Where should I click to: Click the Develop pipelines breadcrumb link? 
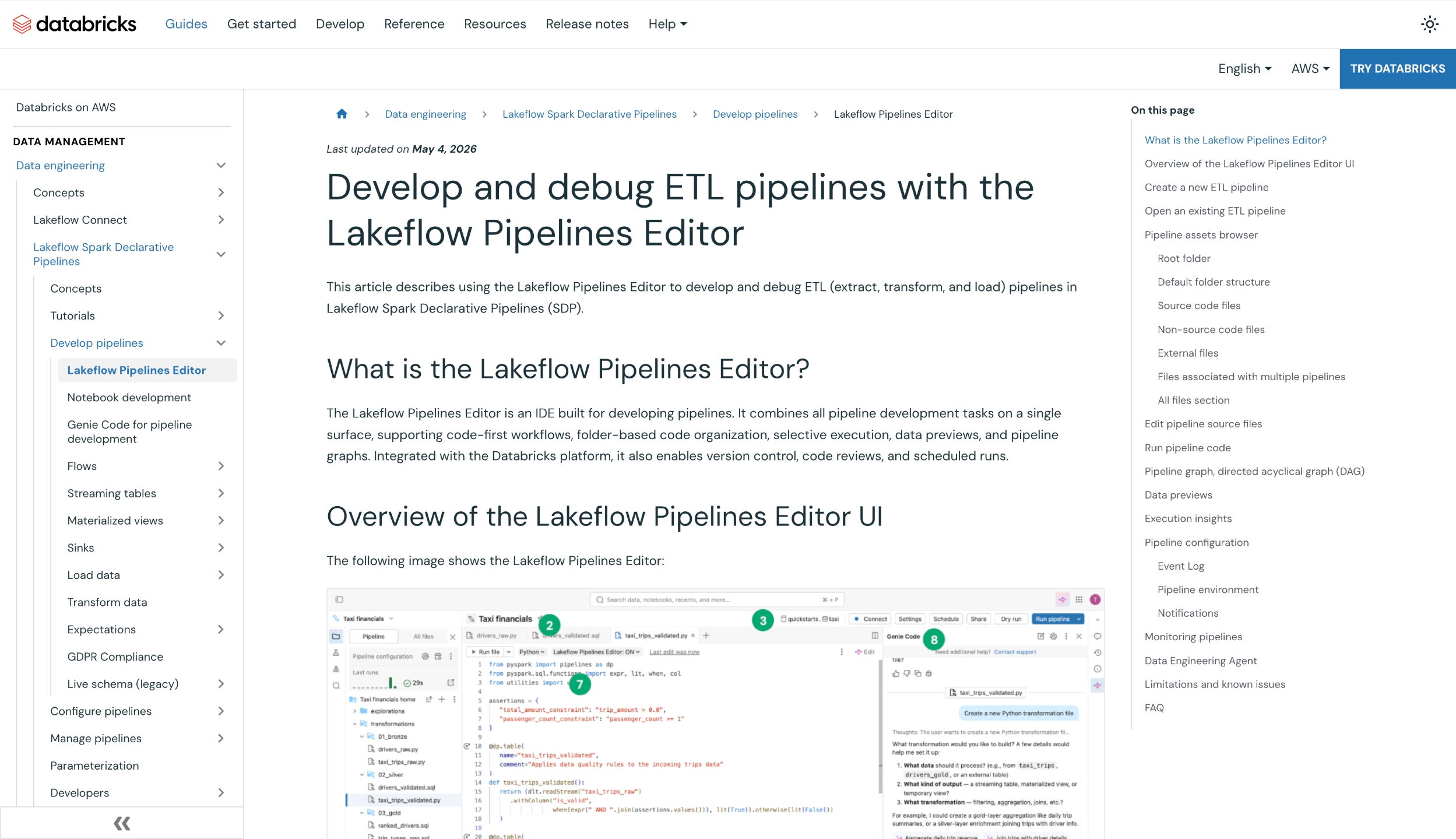tap(755, 114)
